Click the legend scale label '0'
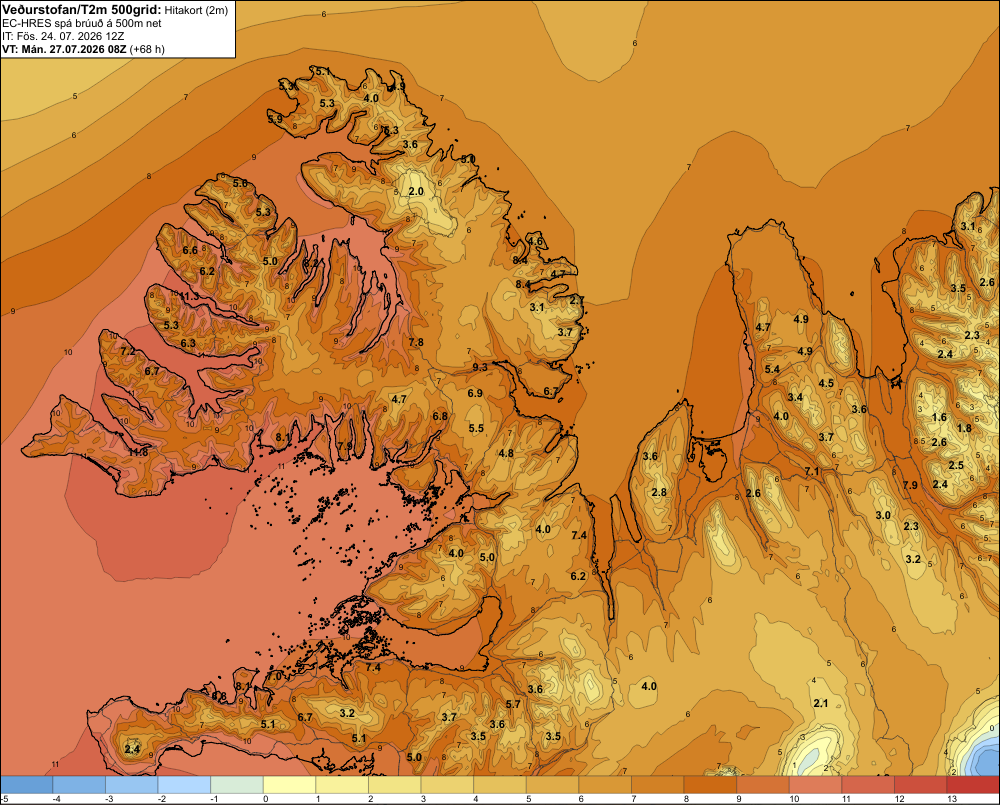Viewport: 1000px width, 805px height. pyautogui.click(x=265, y=799)
